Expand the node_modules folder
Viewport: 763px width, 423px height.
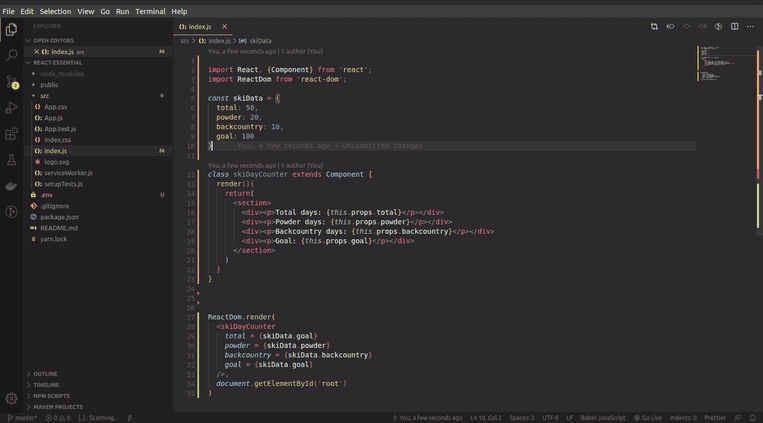pyautogui.click(x=62, y=74)
